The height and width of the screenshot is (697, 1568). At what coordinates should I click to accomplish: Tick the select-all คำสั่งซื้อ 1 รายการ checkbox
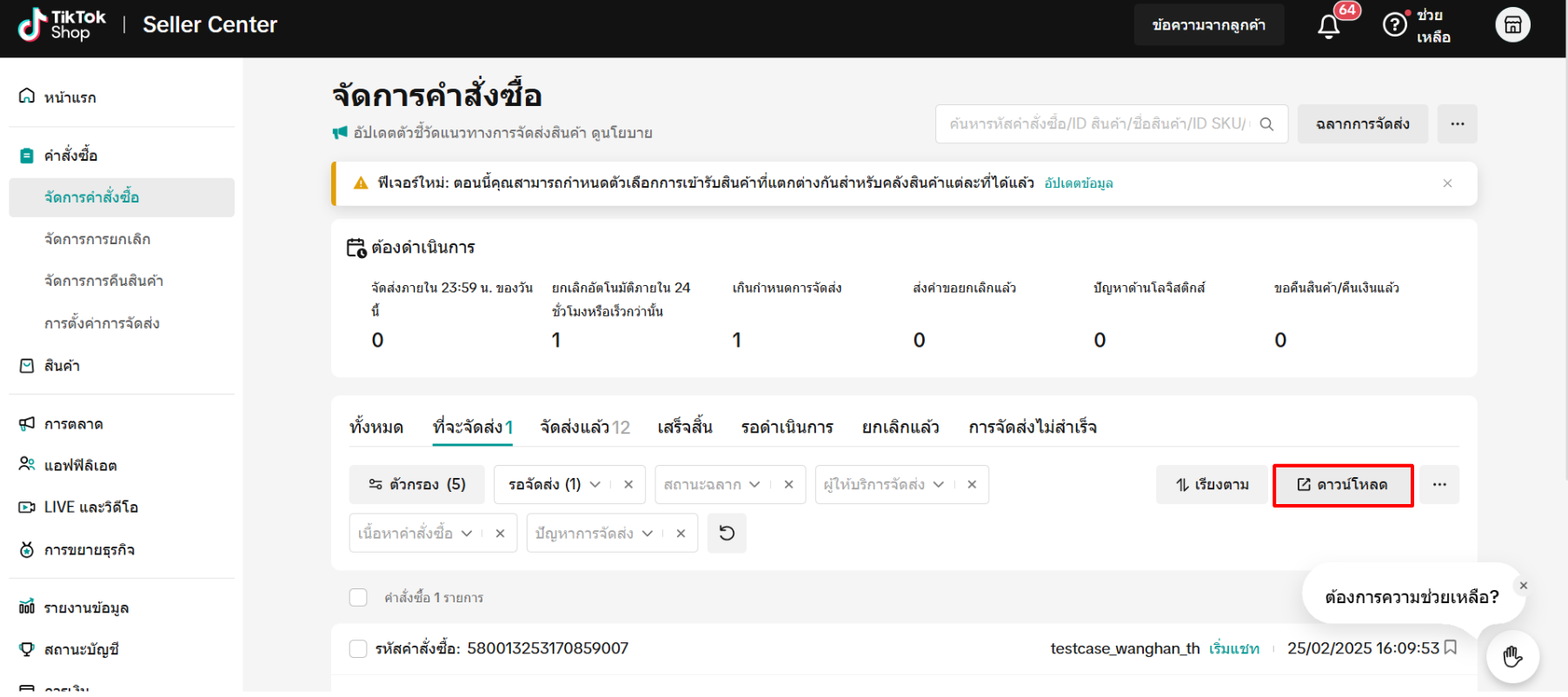pyautogui.click(x=358, y=597)
